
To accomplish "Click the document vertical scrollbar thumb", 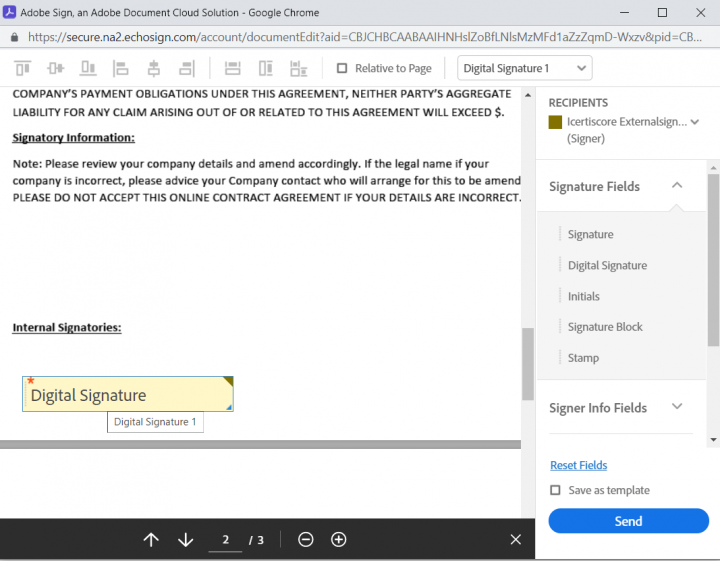I will coord(528,364).
